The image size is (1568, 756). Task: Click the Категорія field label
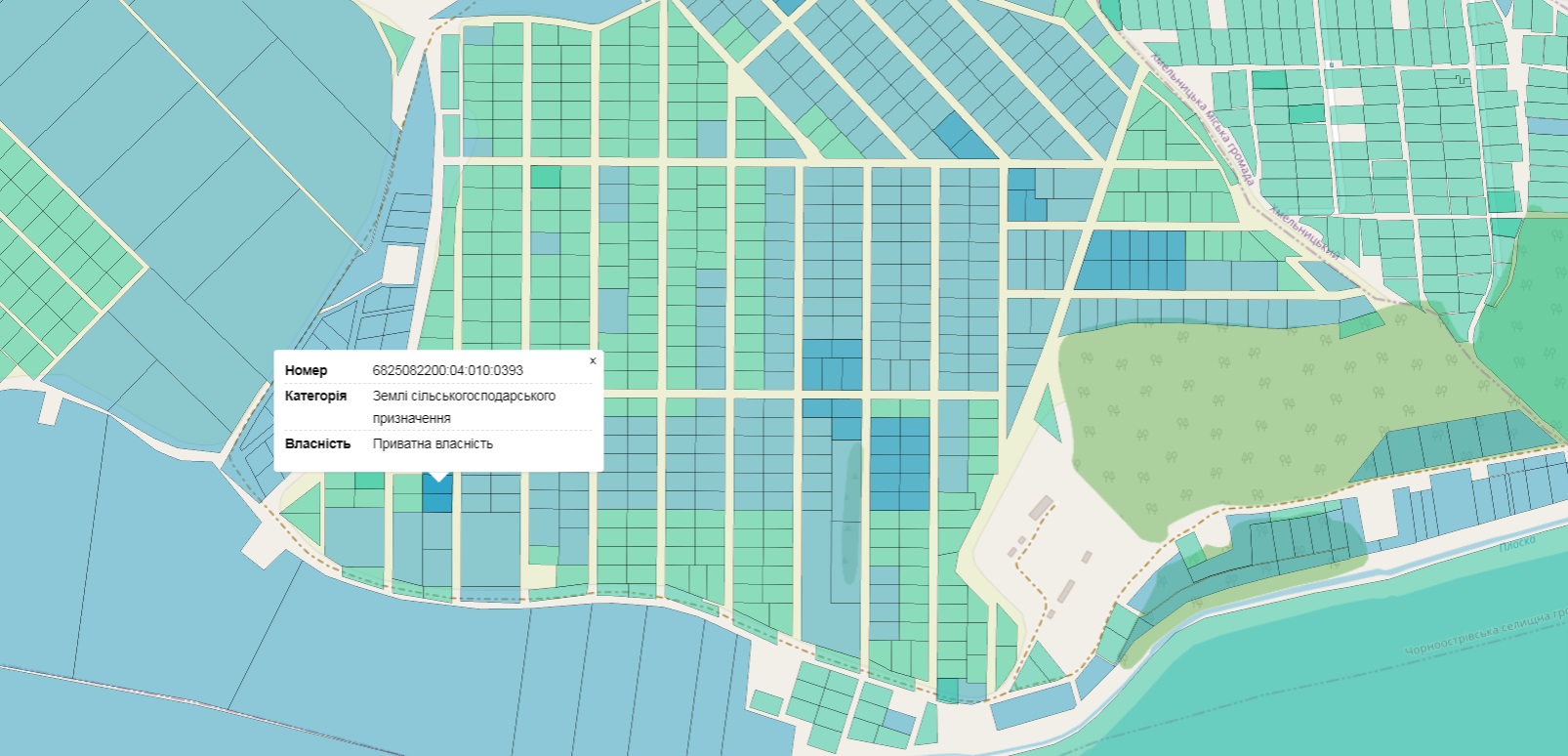tap(315, 396)
